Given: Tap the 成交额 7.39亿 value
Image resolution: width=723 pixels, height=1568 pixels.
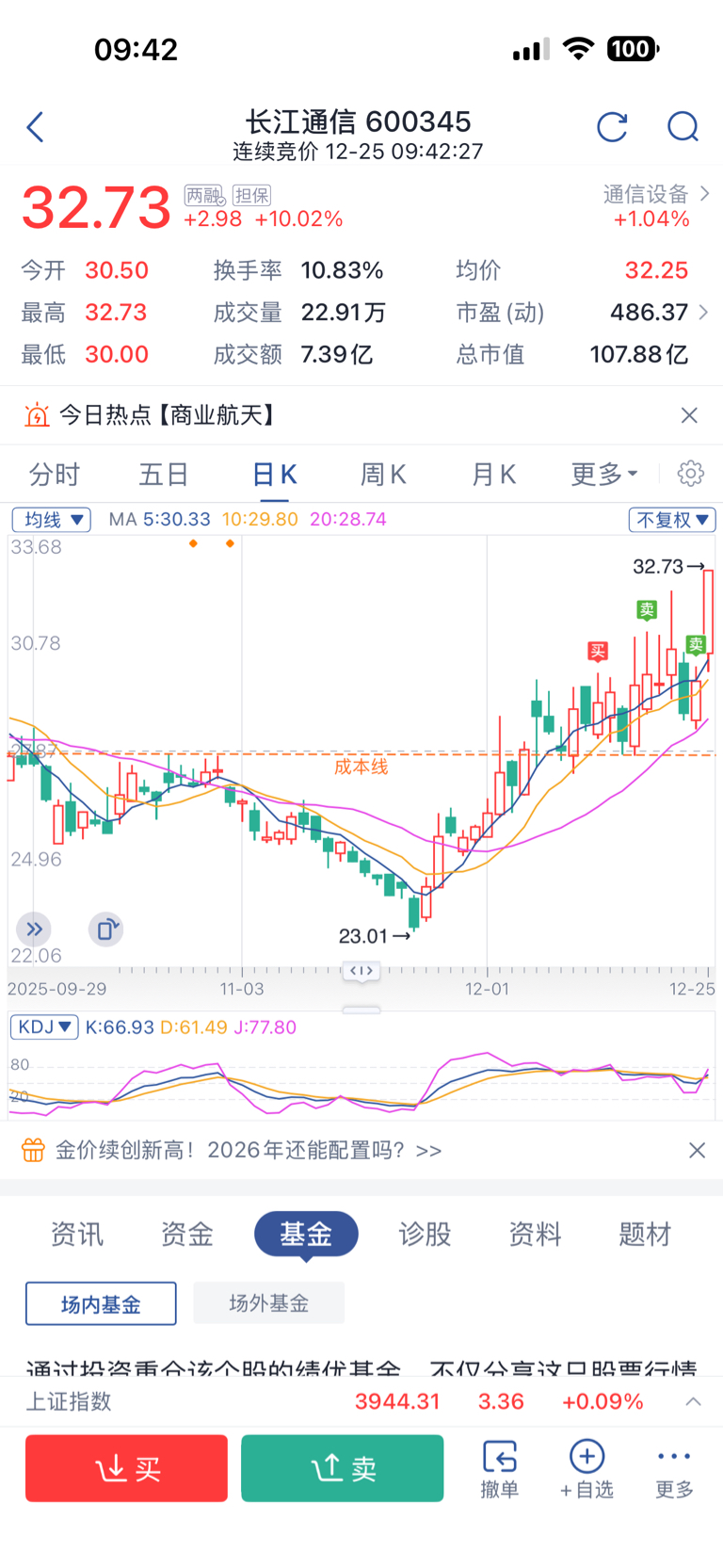Looking at the screenshot, I should [x=337, y=354].
